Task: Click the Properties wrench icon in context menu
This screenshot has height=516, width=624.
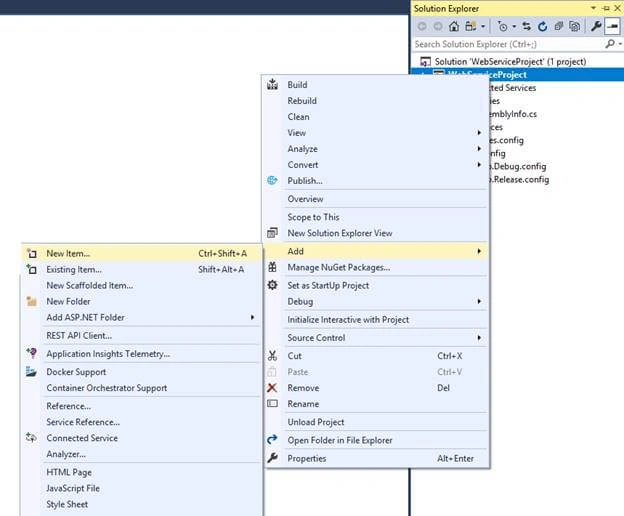Action: [x=272, y=458]
